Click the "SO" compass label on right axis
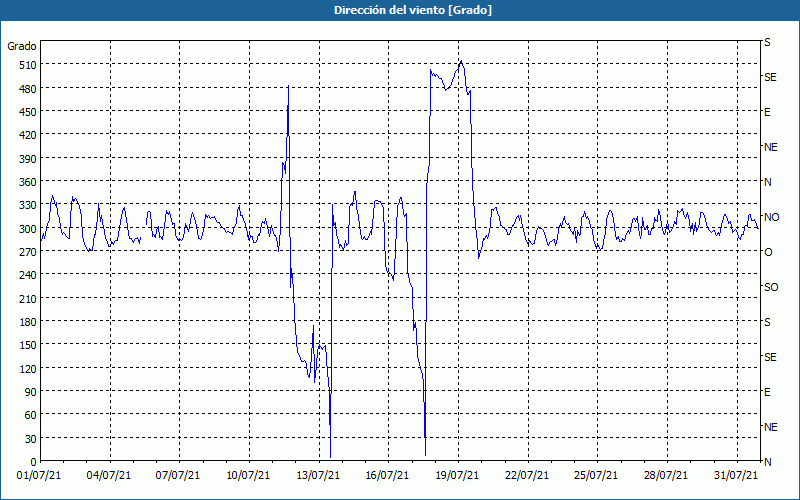Image resolution: width=800 pixels, height=500 pixels. tap(771, 287)
